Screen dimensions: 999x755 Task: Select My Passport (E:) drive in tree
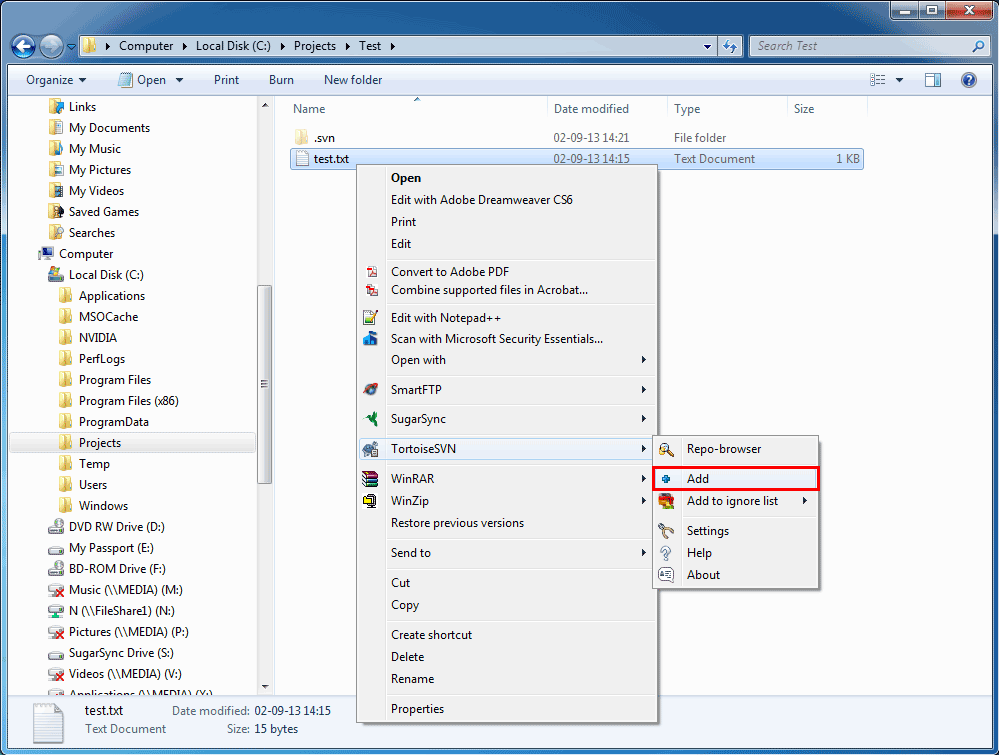[111, 548]
